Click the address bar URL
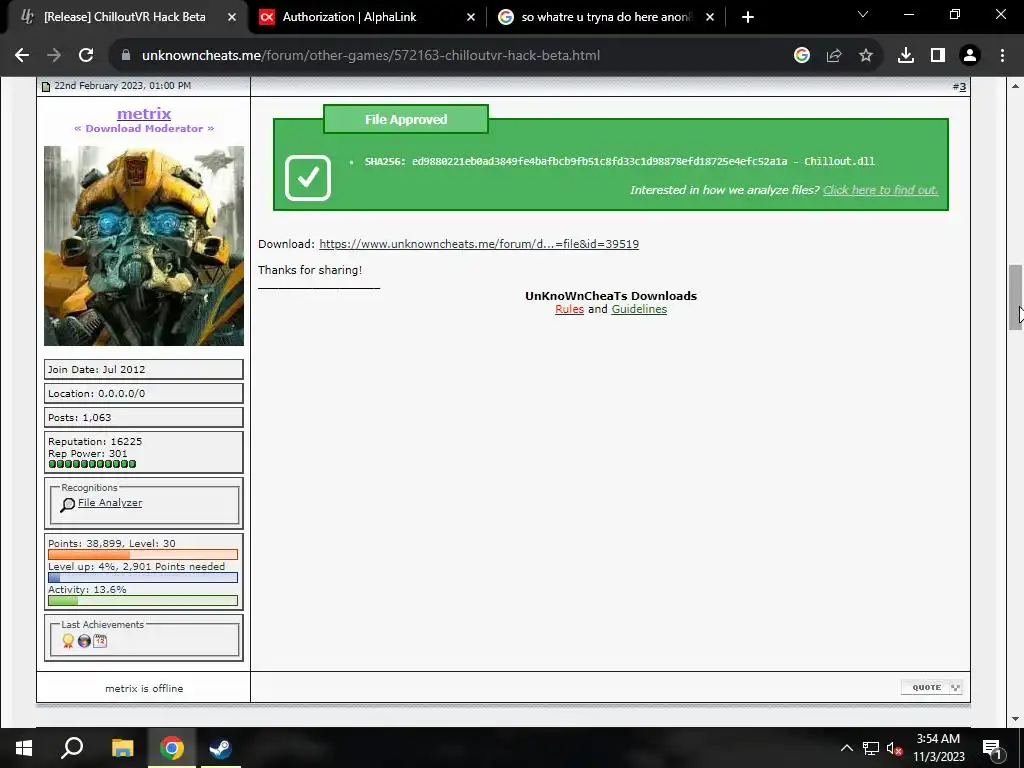Image resolution: width=1024 pixels, height=768 pixels. tap(370, 56)
